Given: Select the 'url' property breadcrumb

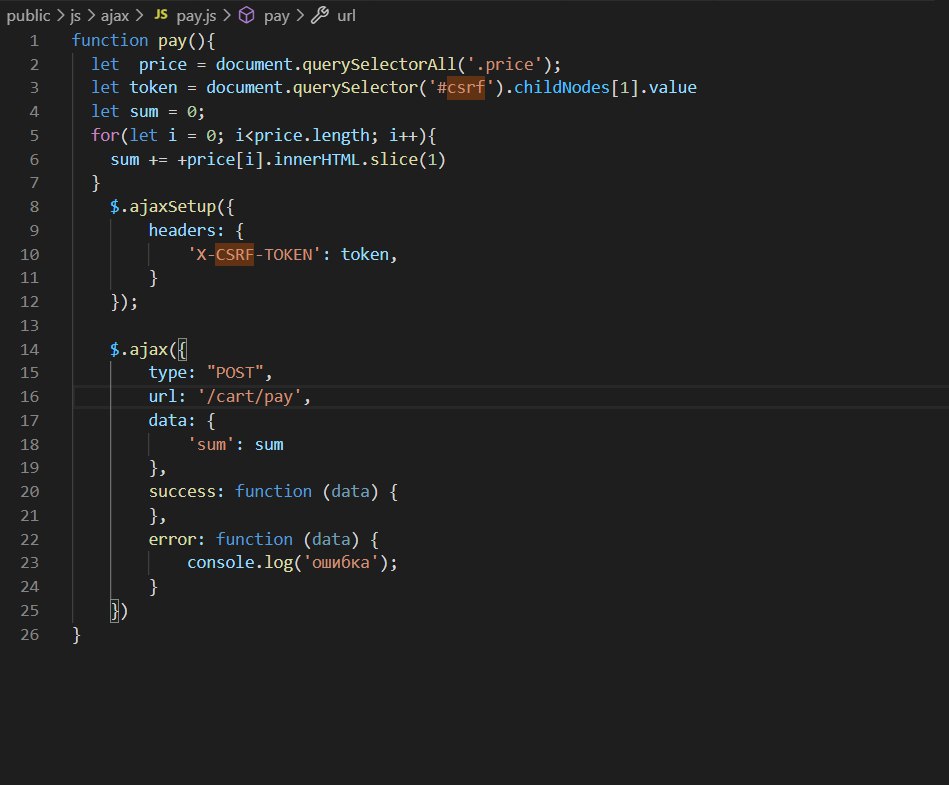Looking at the screenshot, I should [346, 16].
